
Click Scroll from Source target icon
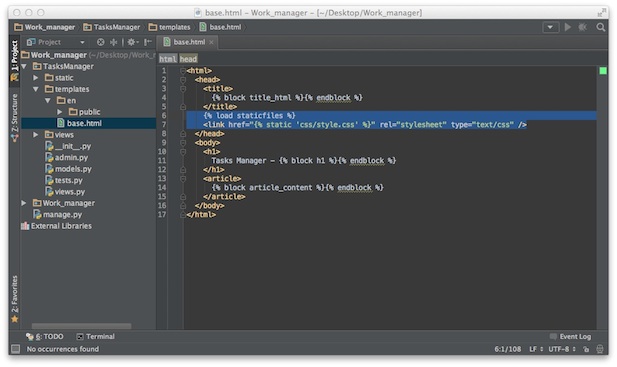(x=101, y=42)
